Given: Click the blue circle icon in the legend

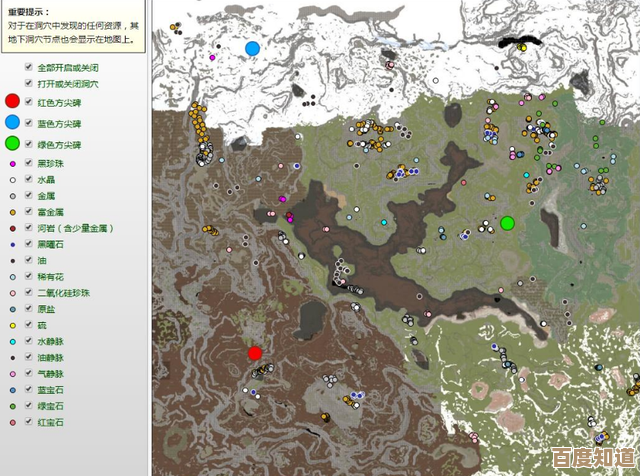Looking at the screenshot, I should pyautogui.click(x=12, y=122).
